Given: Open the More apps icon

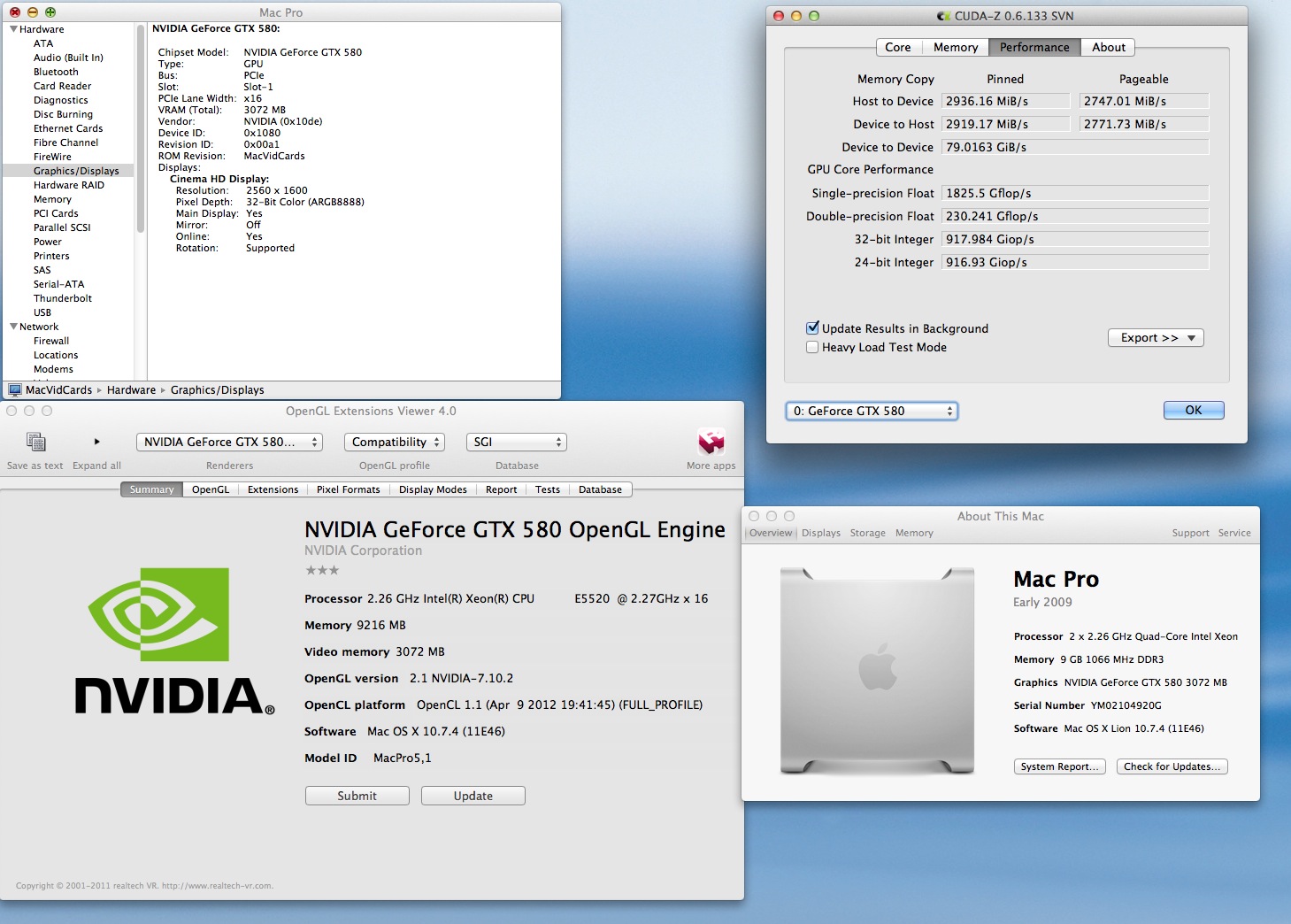Looking at the screenshot, I should 711,442.
